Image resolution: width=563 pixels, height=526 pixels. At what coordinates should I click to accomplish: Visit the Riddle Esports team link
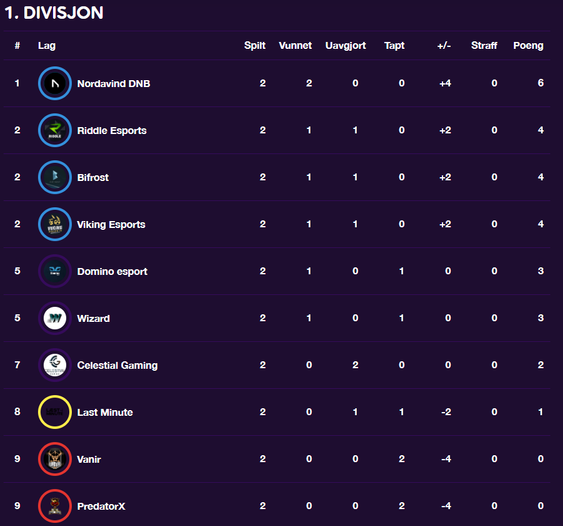click(112, 131)
